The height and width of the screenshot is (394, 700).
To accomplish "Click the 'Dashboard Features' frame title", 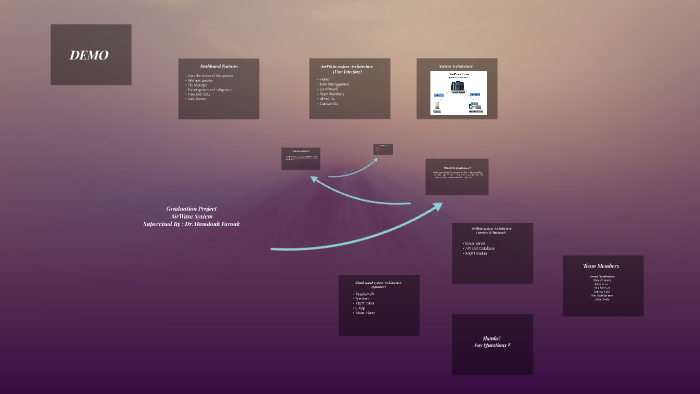I will pyautogui.click(x=219, y=66).
